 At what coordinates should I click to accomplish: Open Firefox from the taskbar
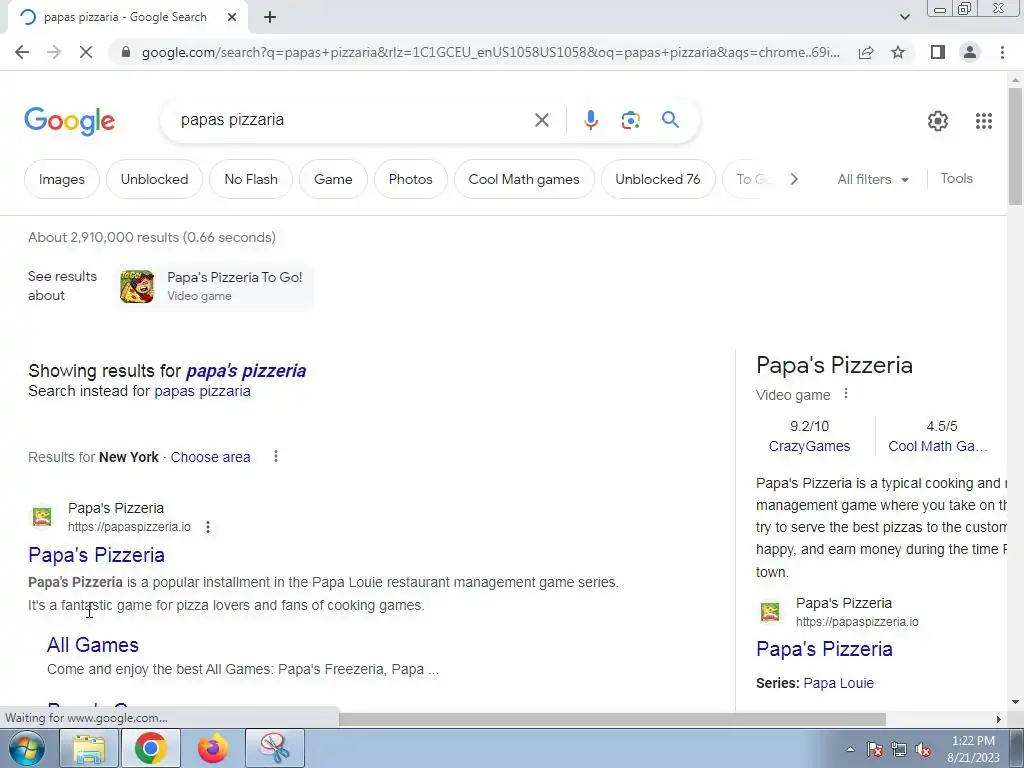coord(213,748)
